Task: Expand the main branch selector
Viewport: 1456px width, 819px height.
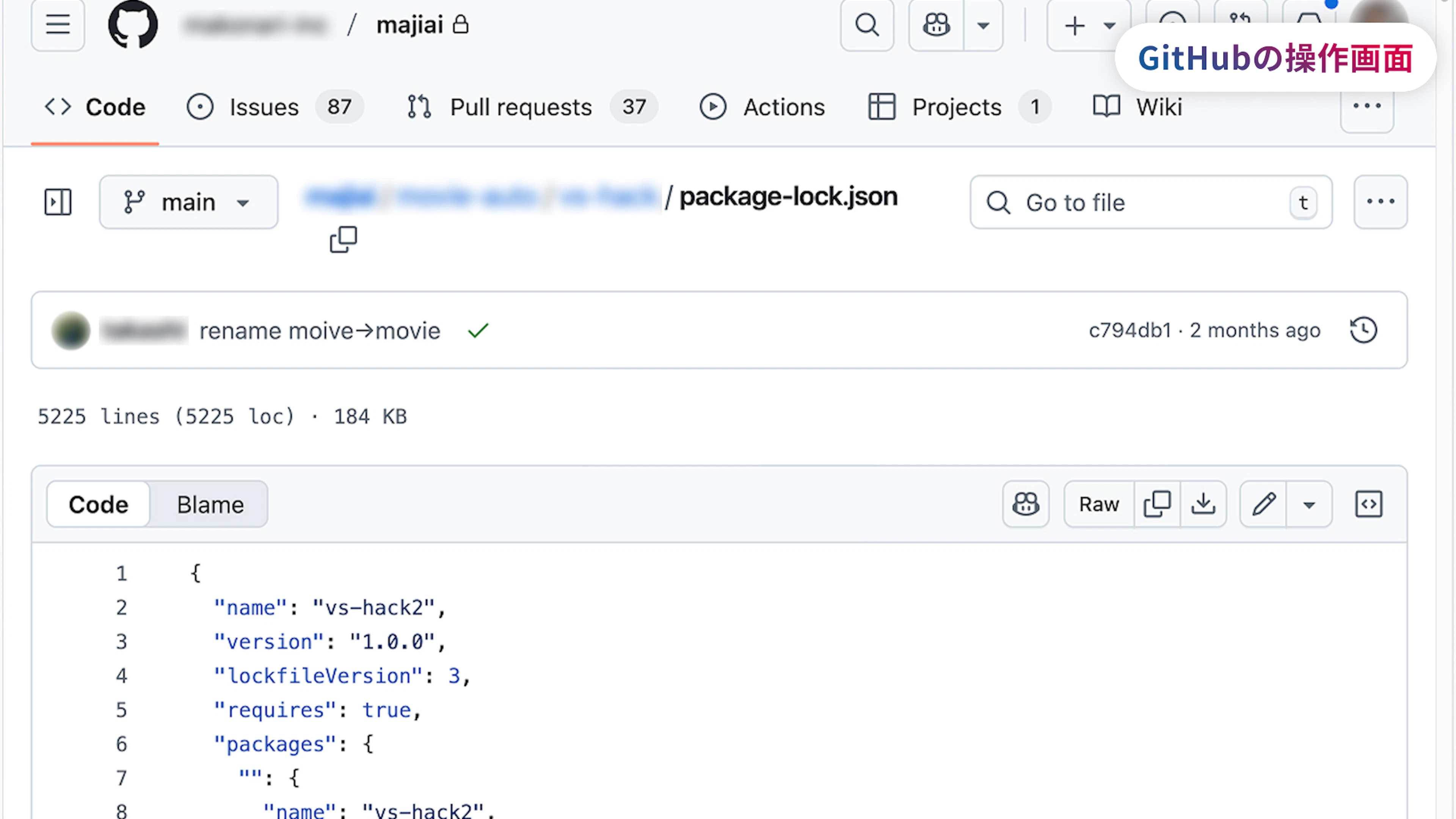Action: click(188, 202)
